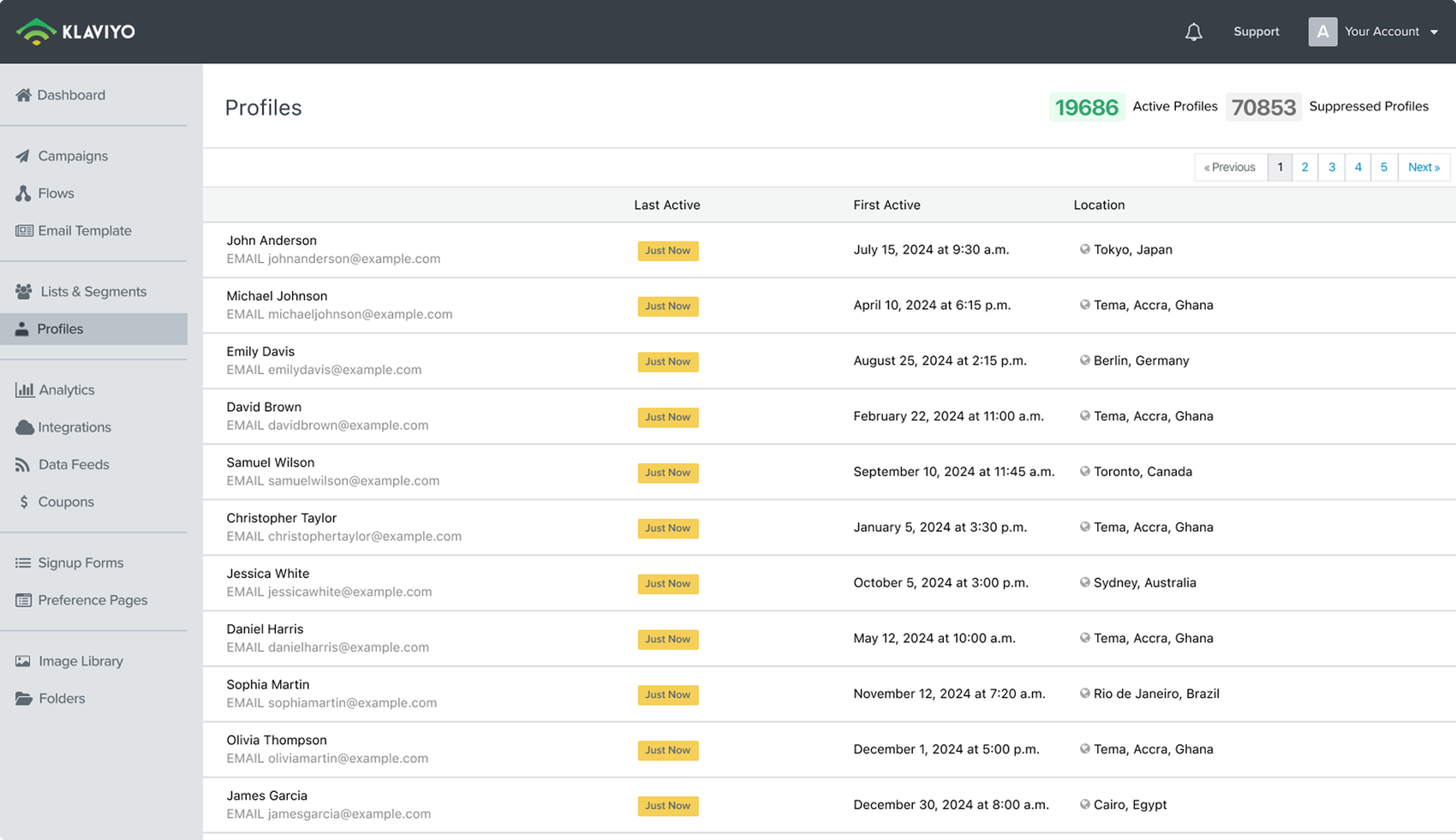Open James Garcia's profile
This screenshot has height=840, width=1456.
266,795
